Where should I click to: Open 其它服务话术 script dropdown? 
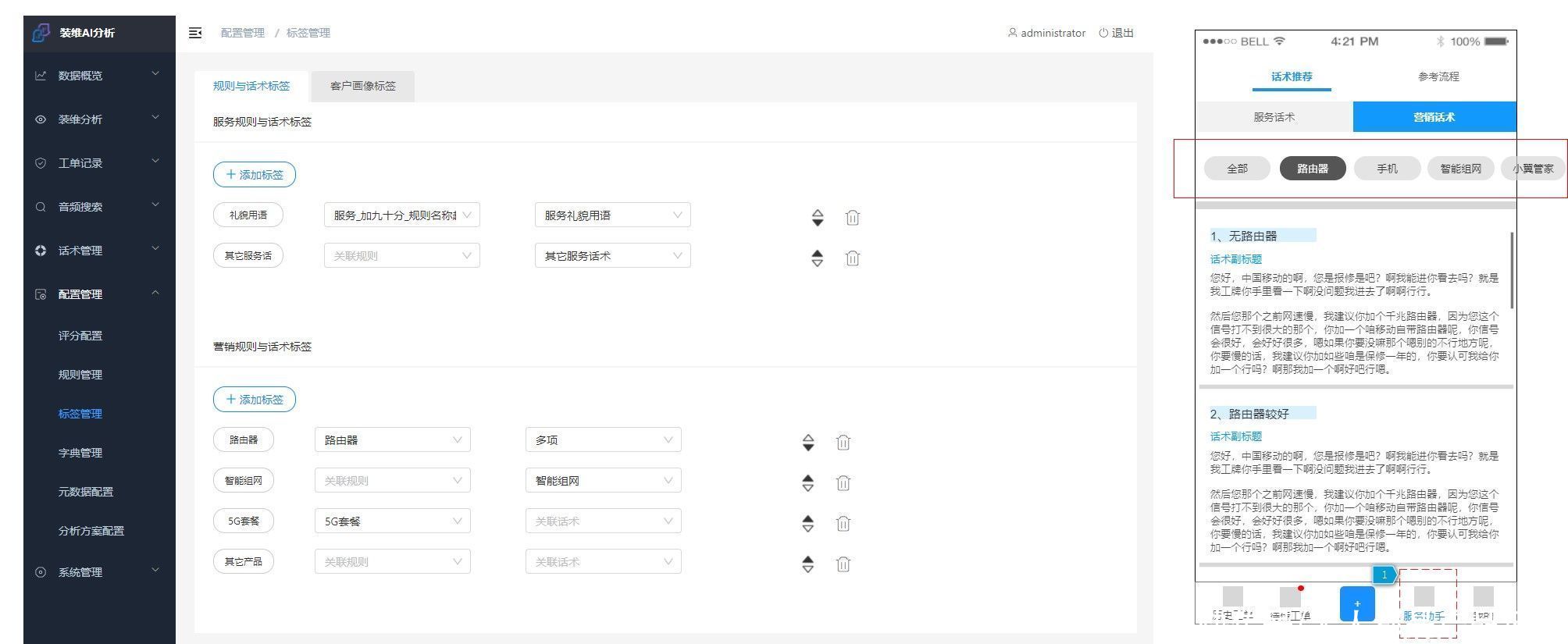tap(613, 256)
